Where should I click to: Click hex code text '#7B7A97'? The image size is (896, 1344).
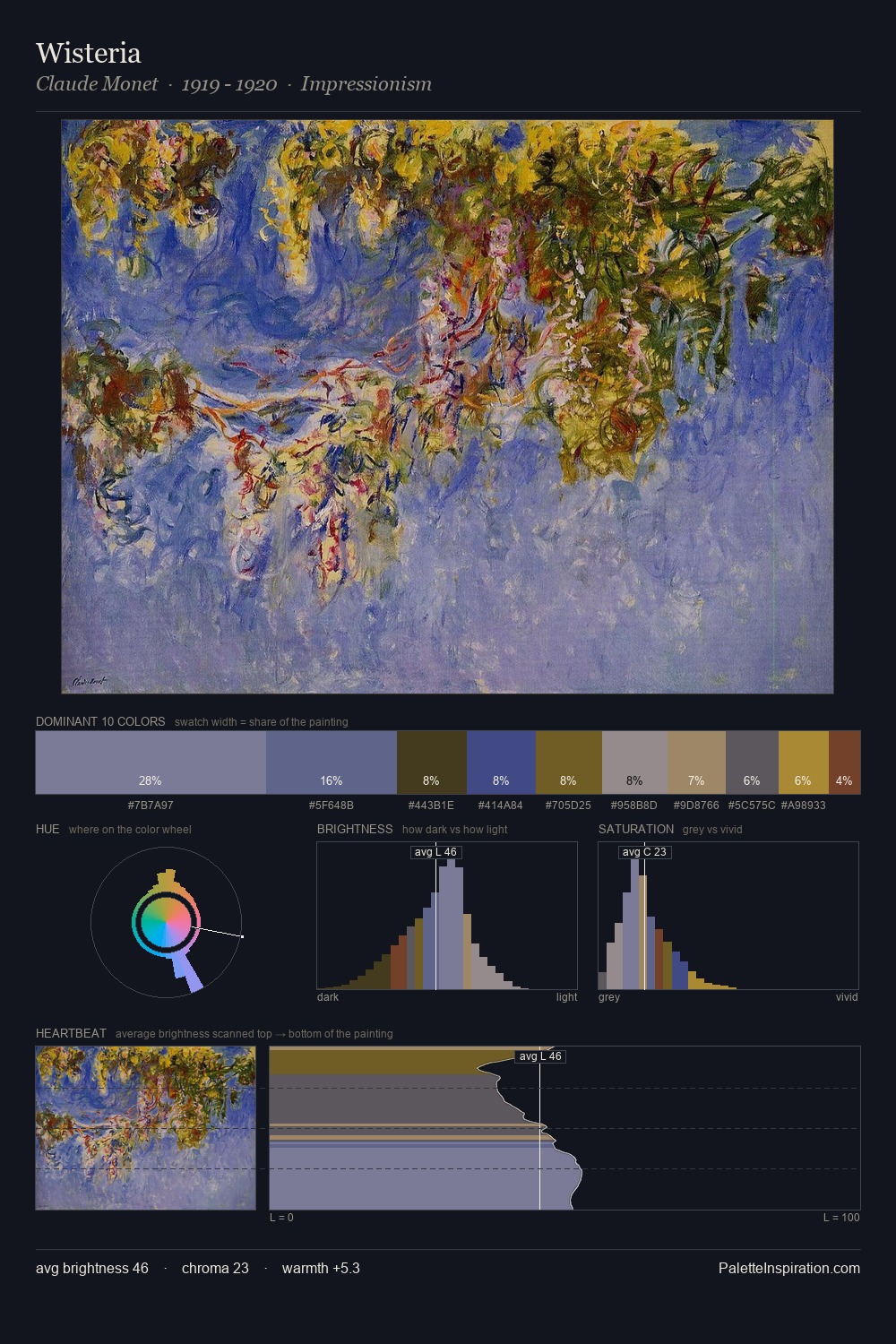[x=151, y=805]
